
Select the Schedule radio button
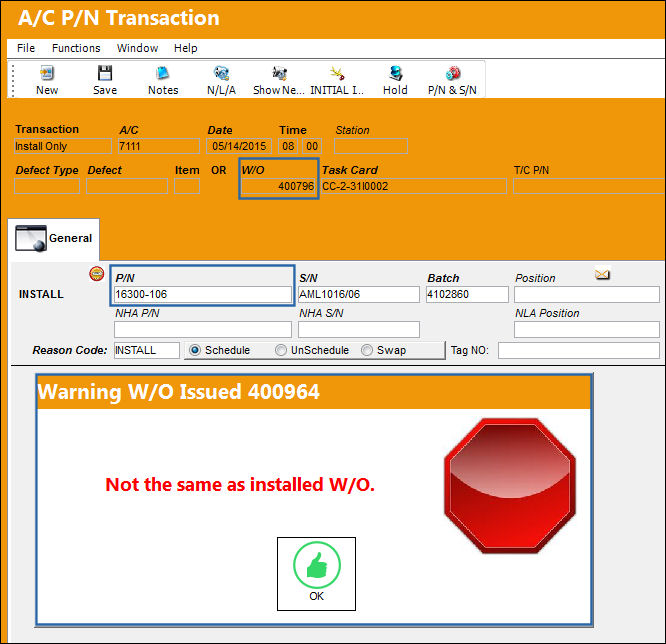195,350
